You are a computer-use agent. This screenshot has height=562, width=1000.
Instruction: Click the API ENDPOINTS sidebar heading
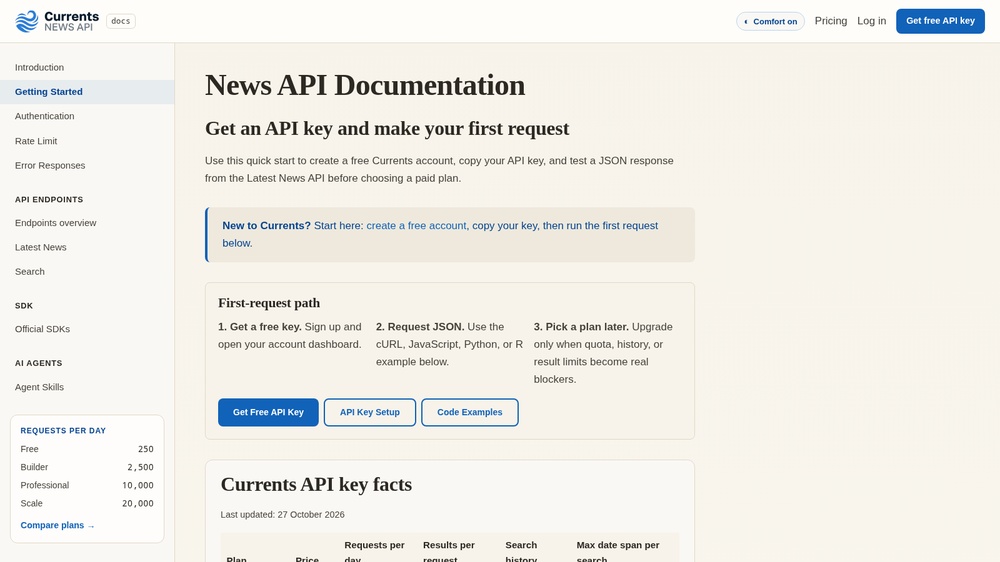pos(49,200)
